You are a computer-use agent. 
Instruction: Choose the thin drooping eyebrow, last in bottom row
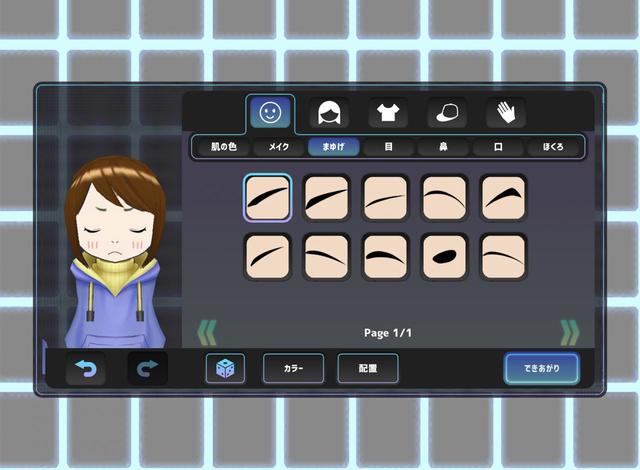tap(503, 257)
